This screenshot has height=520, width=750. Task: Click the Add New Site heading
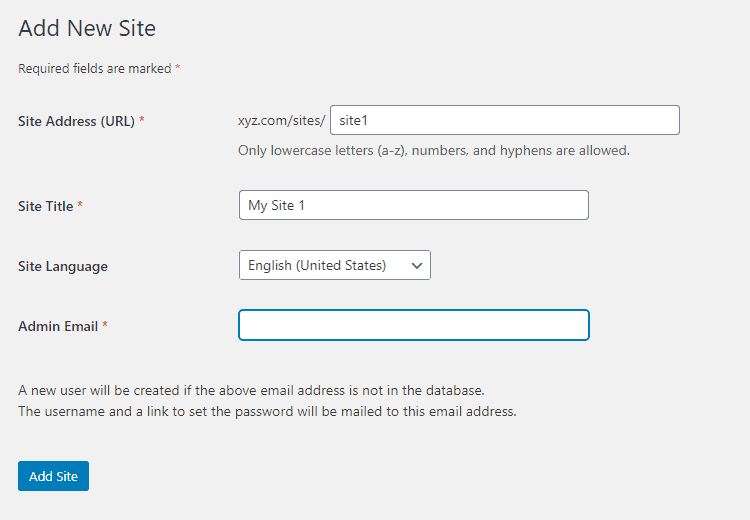[87, 28]
